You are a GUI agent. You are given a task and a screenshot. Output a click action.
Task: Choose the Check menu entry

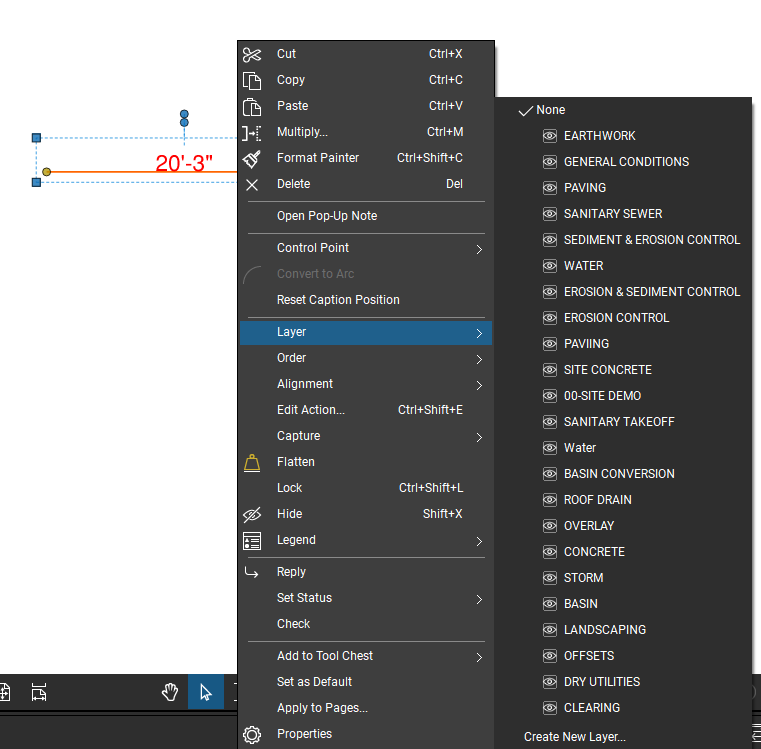click(x=366, y=624)
